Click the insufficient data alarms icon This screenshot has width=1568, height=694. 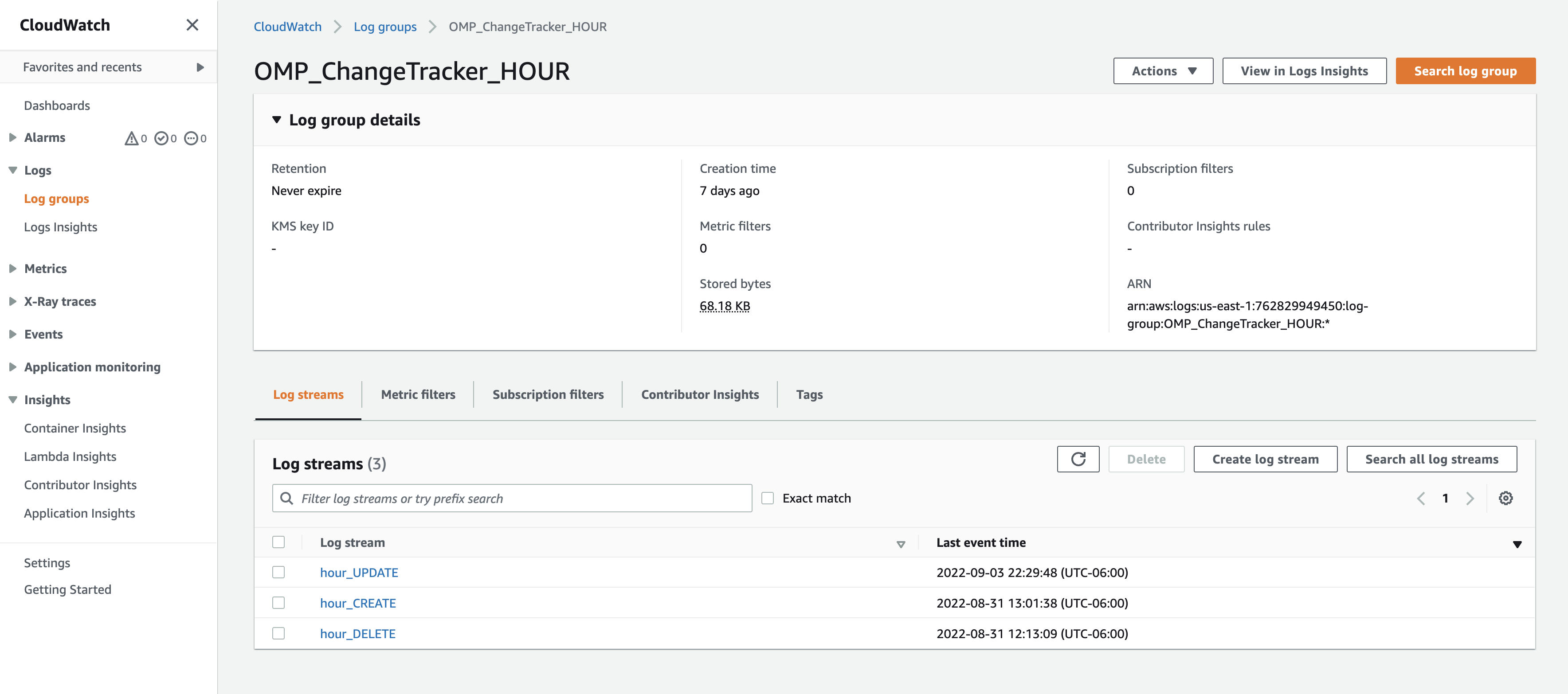tap(191, 138)
